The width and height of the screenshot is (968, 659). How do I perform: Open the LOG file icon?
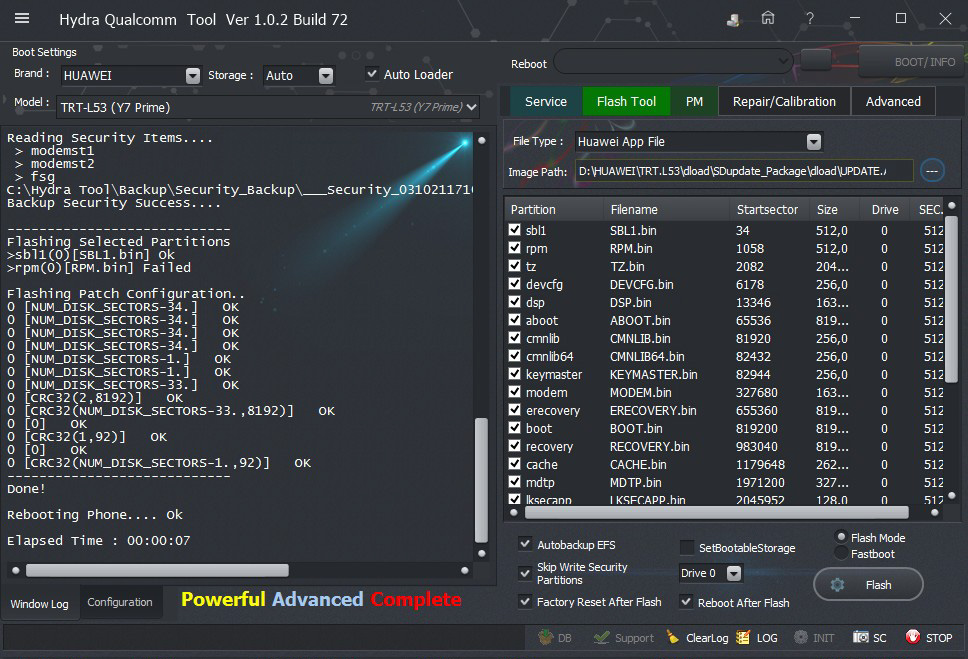743,637
